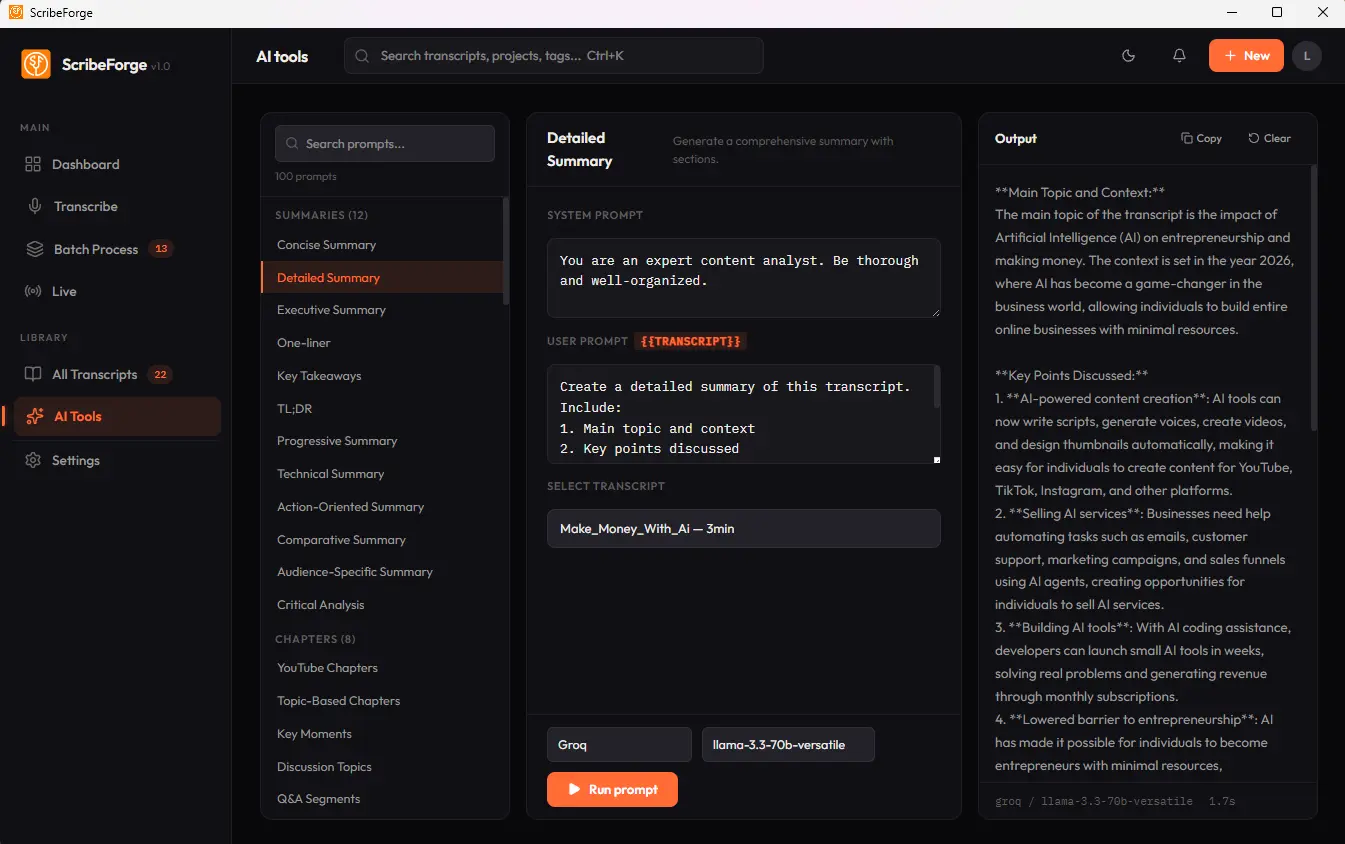Create something with the New button
Image resolution: width=1345 pixels, height=844 pixels.
pyautogui.click(x=1245, y=55)
